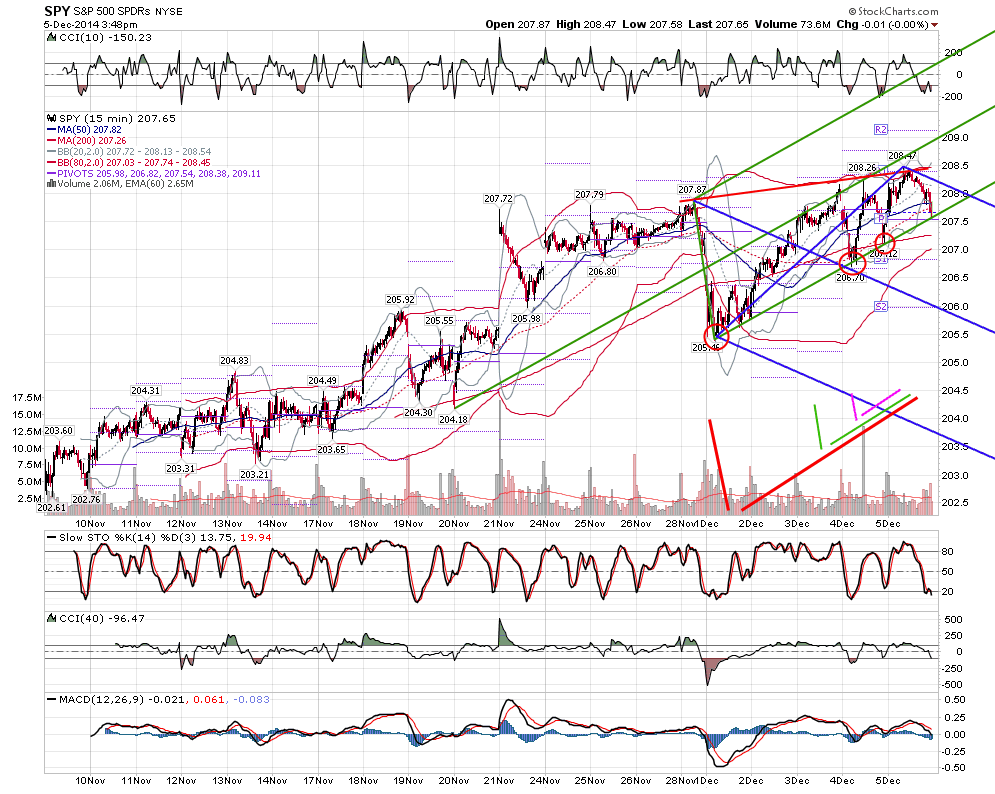Image resolution: width=995 pixels, height=794 pixels.
Task: Click the 208.26 price peak label
Action: (862, 168)
